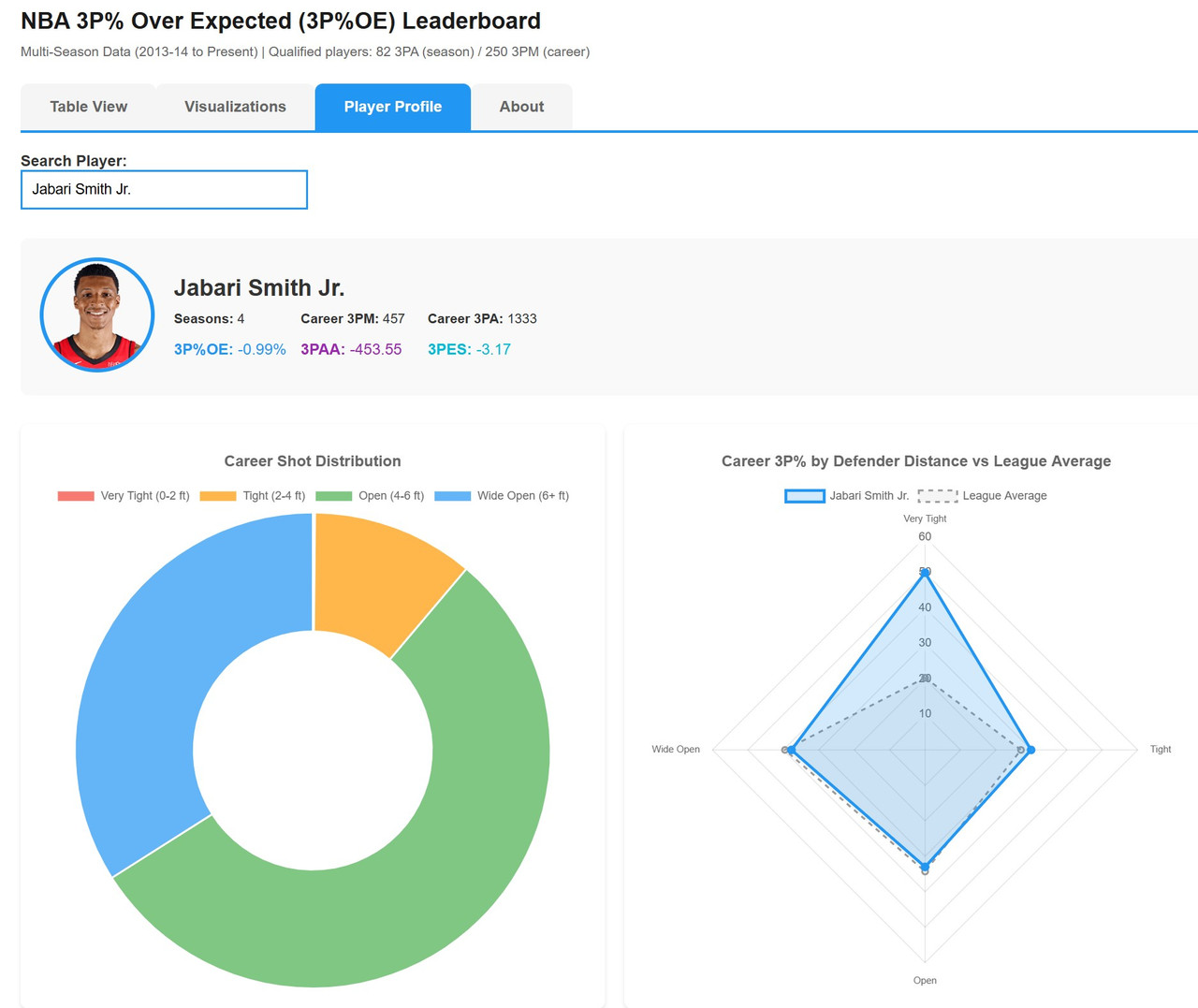The width and height of the screenshot is (1198, 1008).
Task: Toggle Open (4-6 ft) legend swatch
Action: [x=334, y=496]
